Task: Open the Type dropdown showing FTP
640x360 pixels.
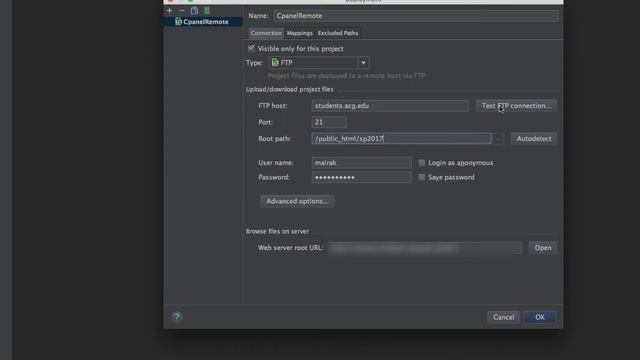Action: click(319, 62)
